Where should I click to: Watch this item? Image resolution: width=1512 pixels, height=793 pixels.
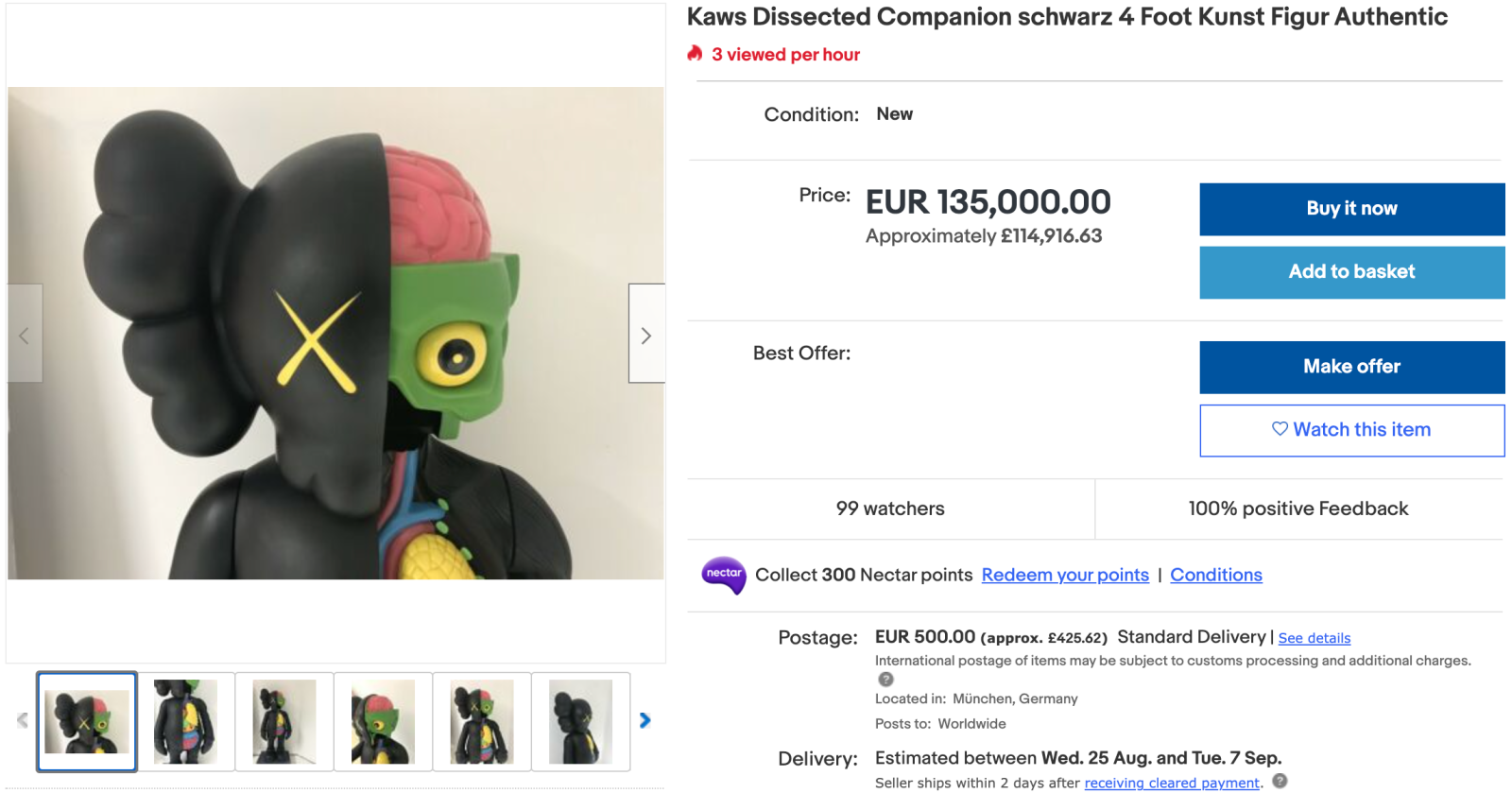click(x=1351, y=430)
